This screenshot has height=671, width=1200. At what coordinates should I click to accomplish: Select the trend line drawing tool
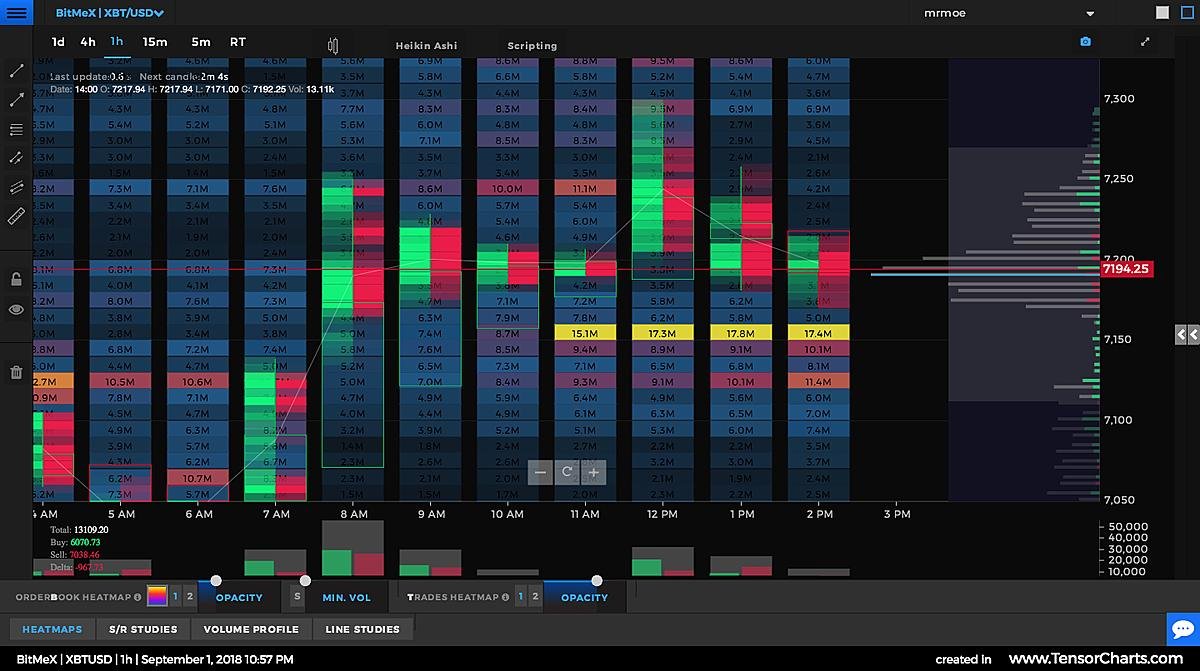pyautogui.click(x=16, y=71)
